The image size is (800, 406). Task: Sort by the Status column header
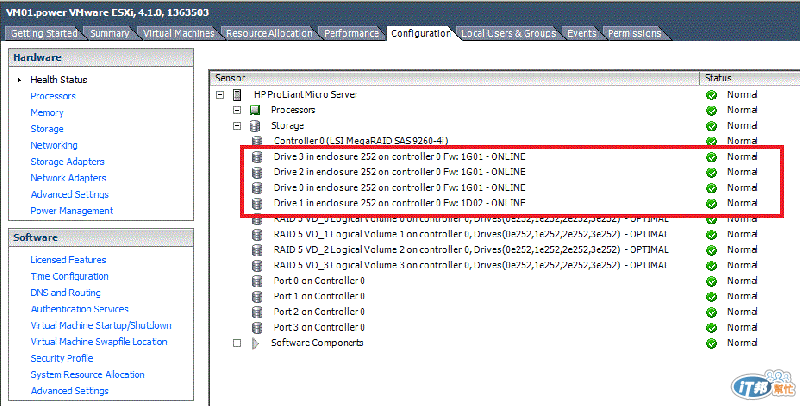coord(749,78)
